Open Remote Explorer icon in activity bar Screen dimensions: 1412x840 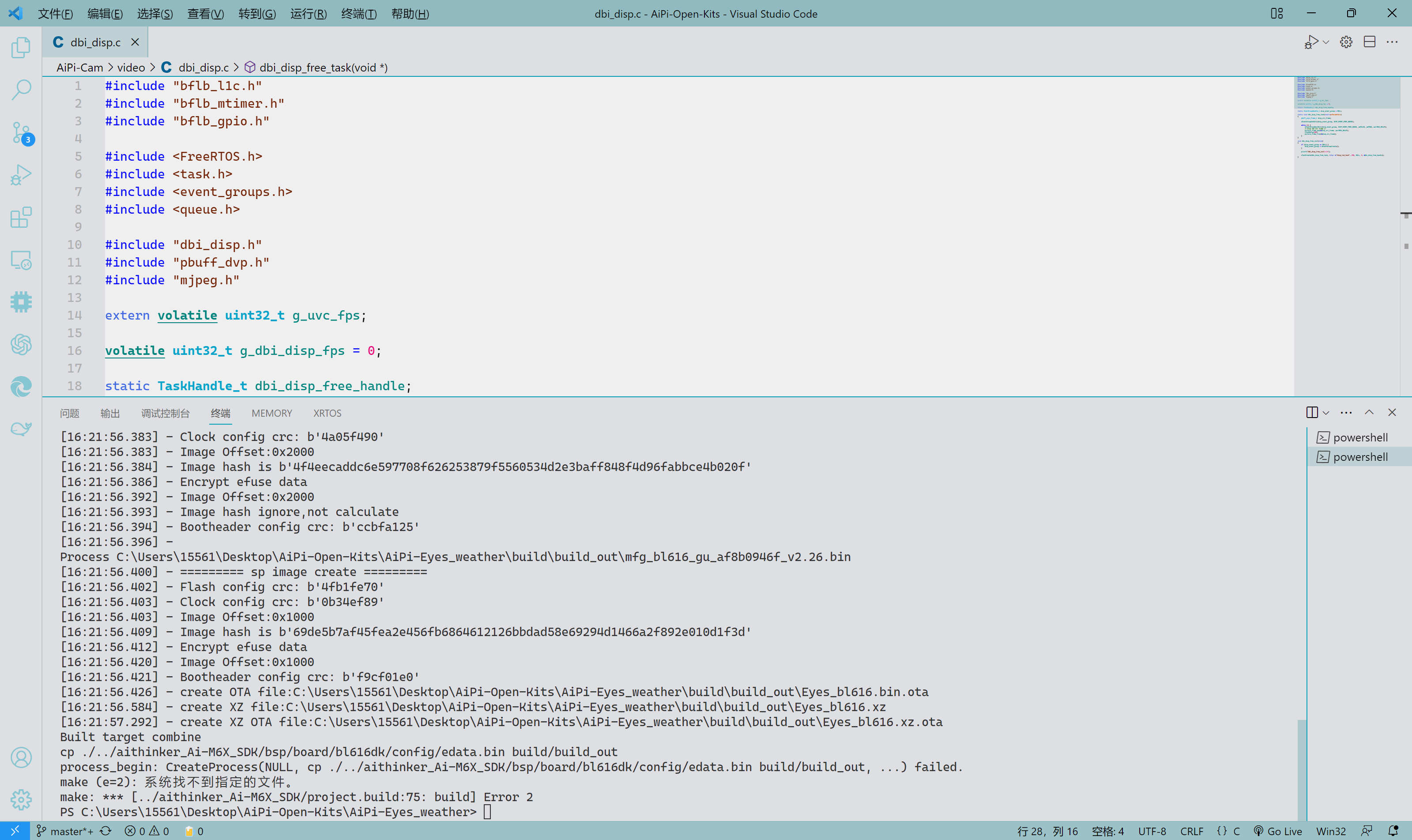tap(21, 260)
